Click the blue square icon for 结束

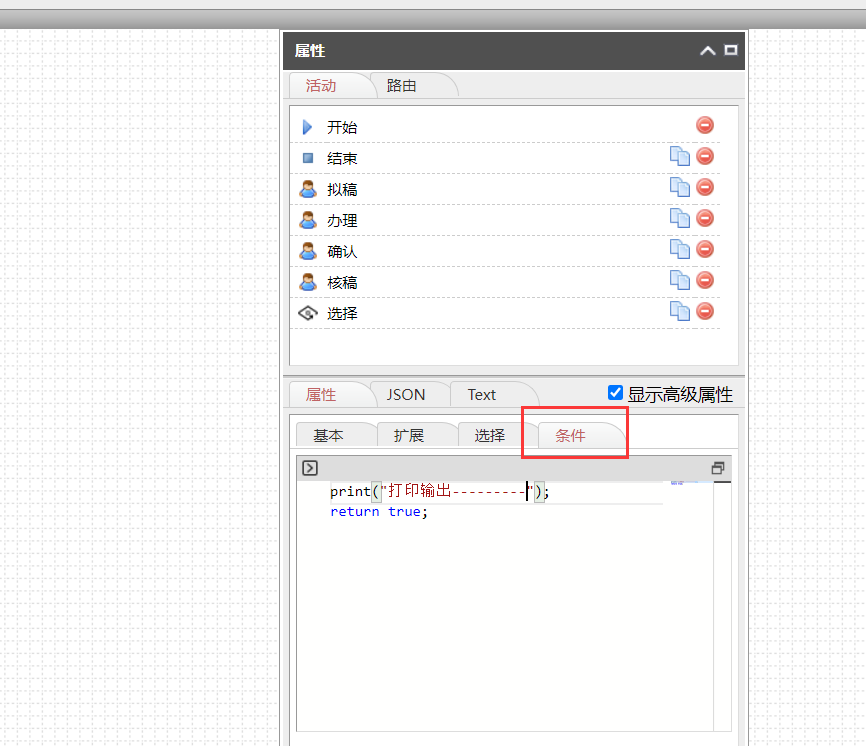[308, 158]
